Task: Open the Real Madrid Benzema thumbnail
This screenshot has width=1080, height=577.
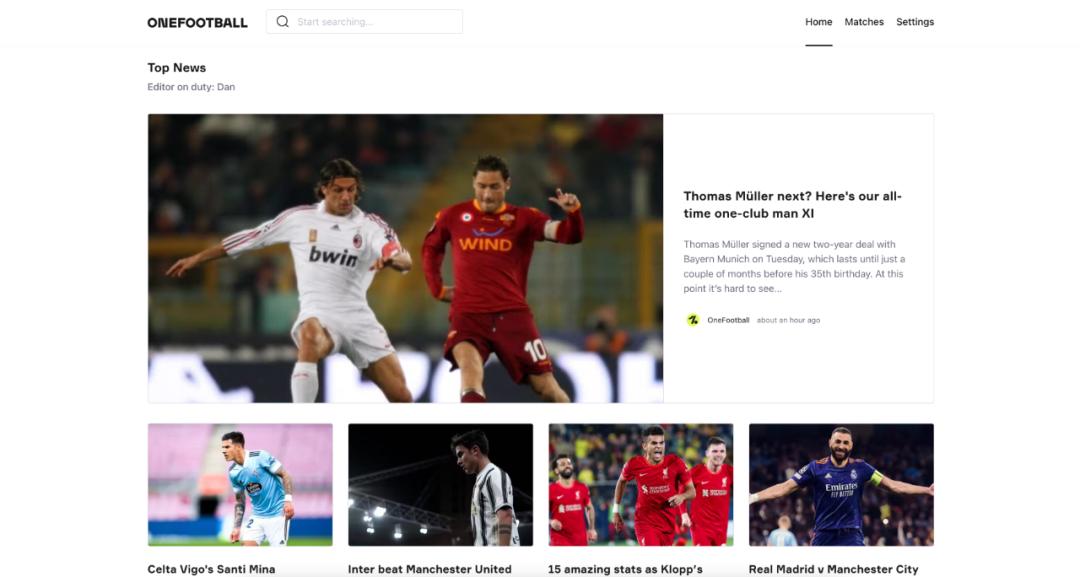Action: click(x=842, y=485)
